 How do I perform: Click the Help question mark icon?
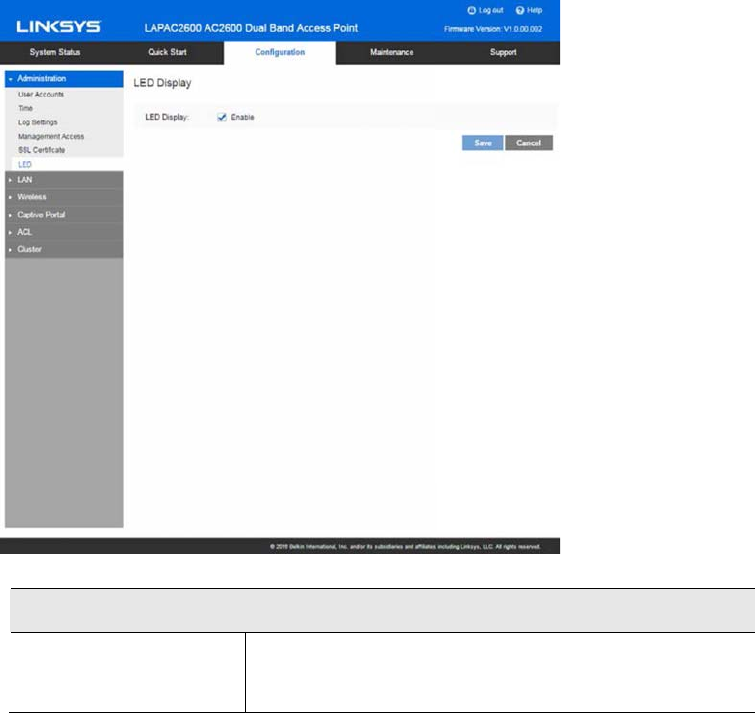tap(520, 10)
